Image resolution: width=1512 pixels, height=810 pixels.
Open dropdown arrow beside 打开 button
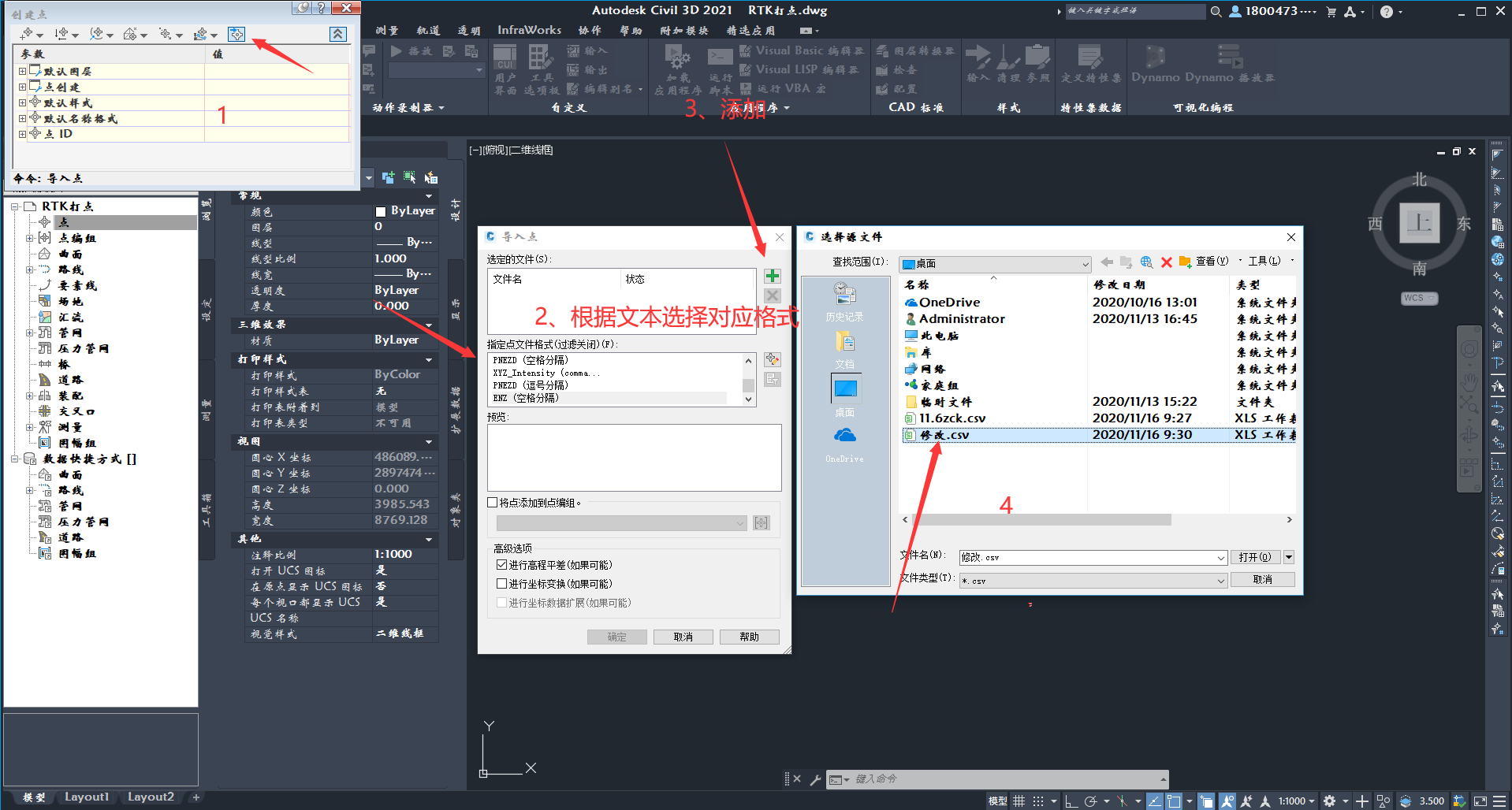tap(1289, 557)
